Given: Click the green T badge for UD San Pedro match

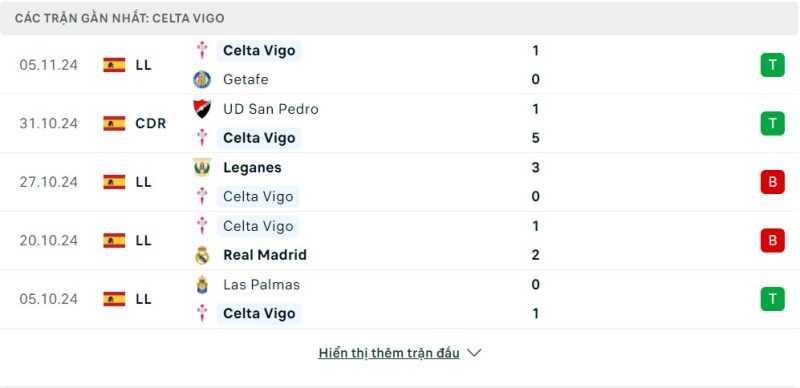Looking at the screenshot, I should click(x=772, y=124).
